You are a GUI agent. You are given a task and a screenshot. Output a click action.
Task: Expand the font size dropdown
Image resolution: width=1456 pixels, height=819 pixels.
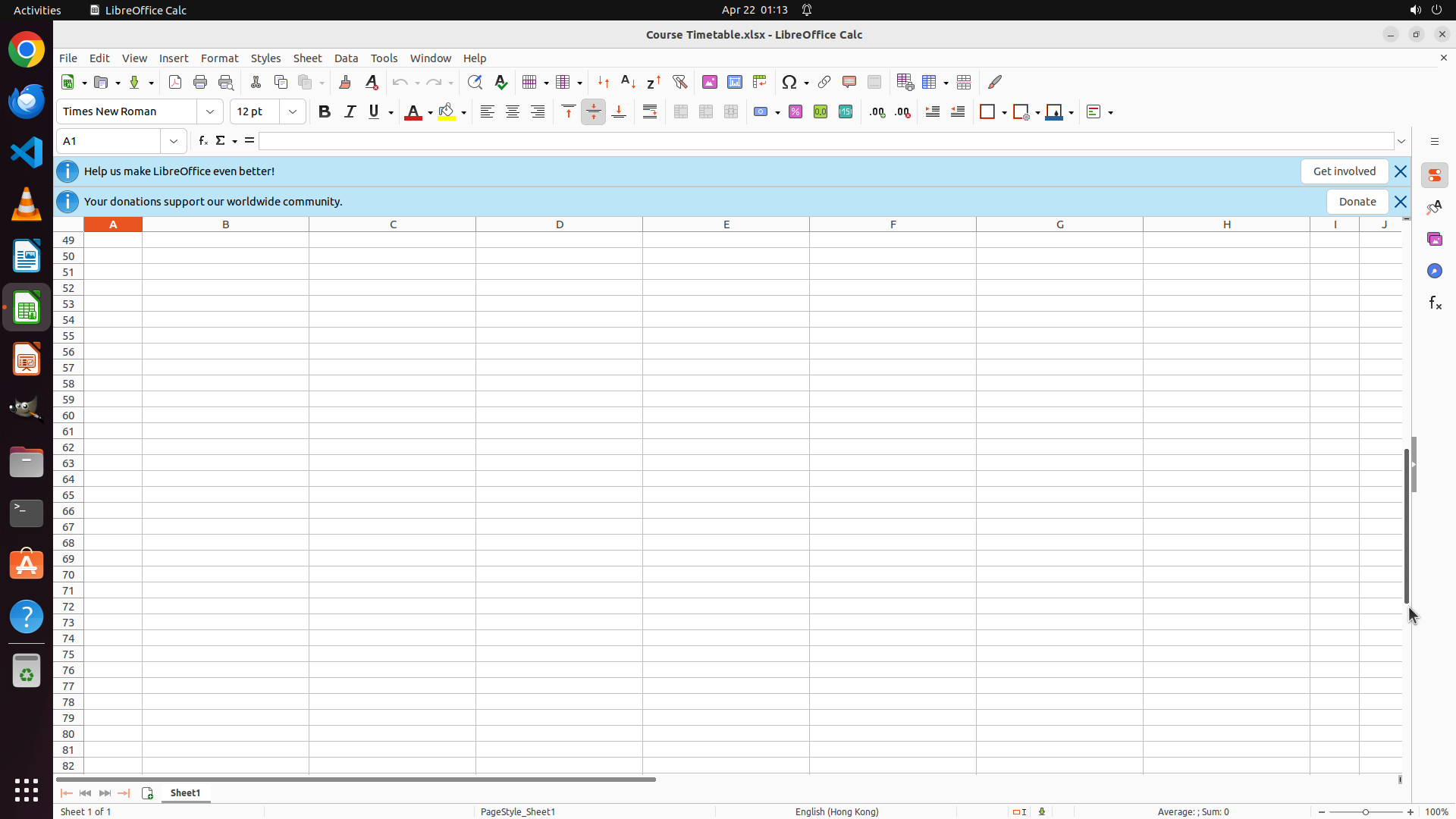(293, 111)
